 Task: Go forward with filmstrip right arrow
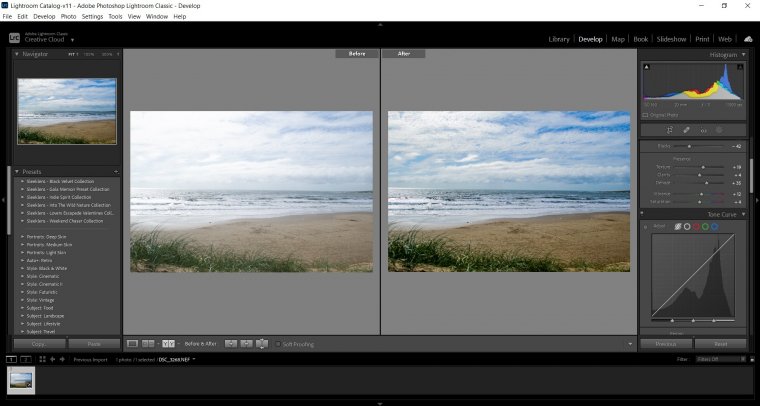pyautogui.click(x=62, y=359)
